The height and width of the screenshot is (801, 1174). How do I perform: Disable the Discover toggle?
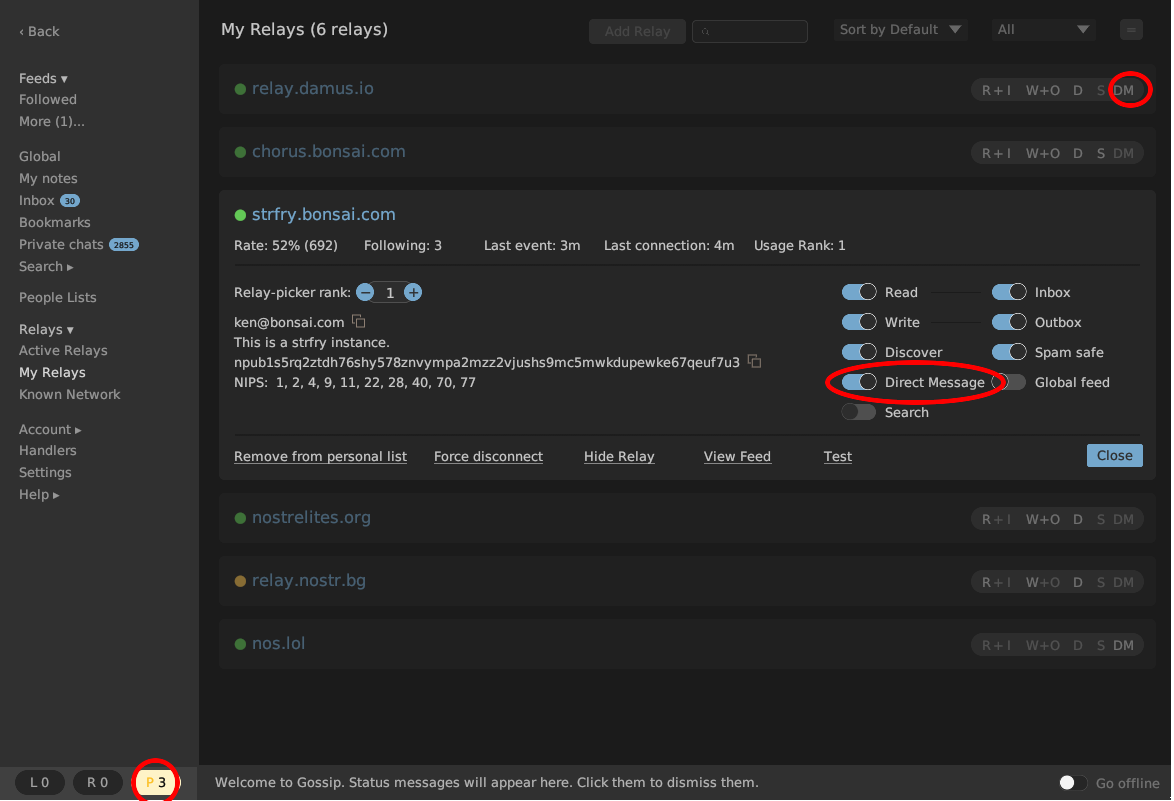[x=859, y=352]
